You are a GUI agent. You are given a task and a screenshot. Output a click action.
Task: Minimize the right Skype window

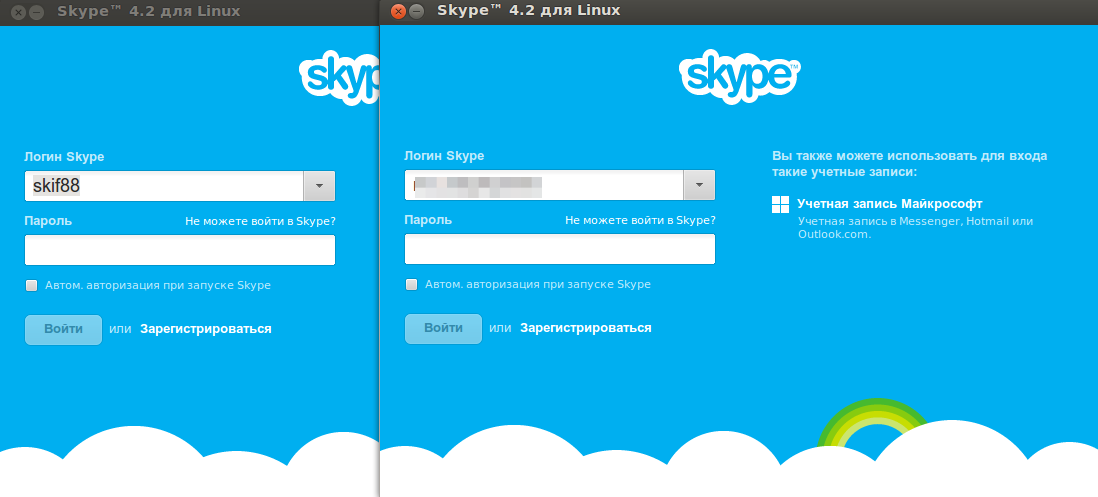(416, 11)
